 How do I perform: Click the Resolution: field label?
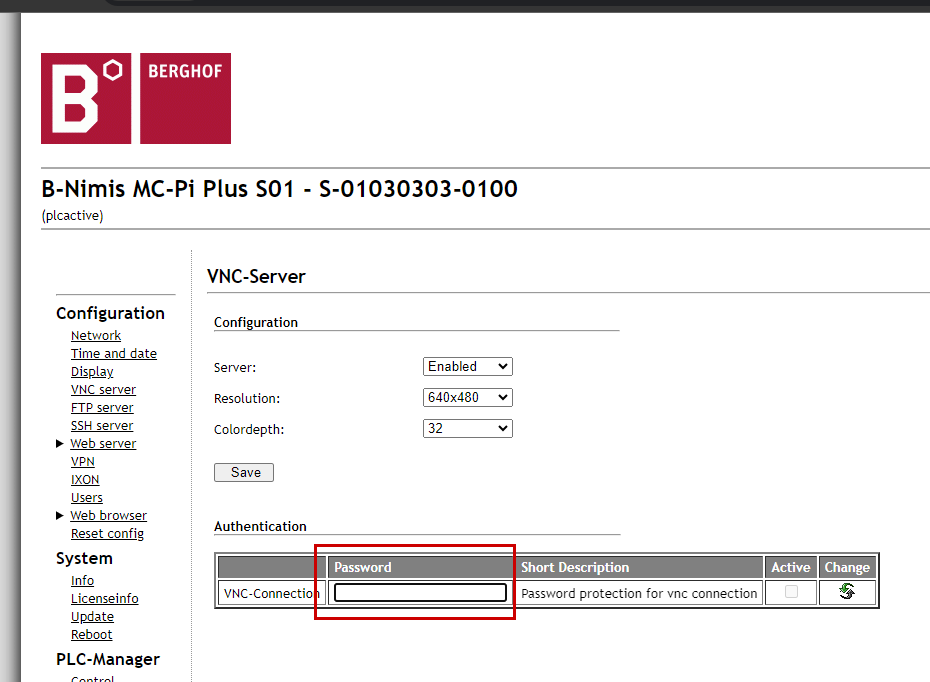pyautogui.click(x=247, y=399)
